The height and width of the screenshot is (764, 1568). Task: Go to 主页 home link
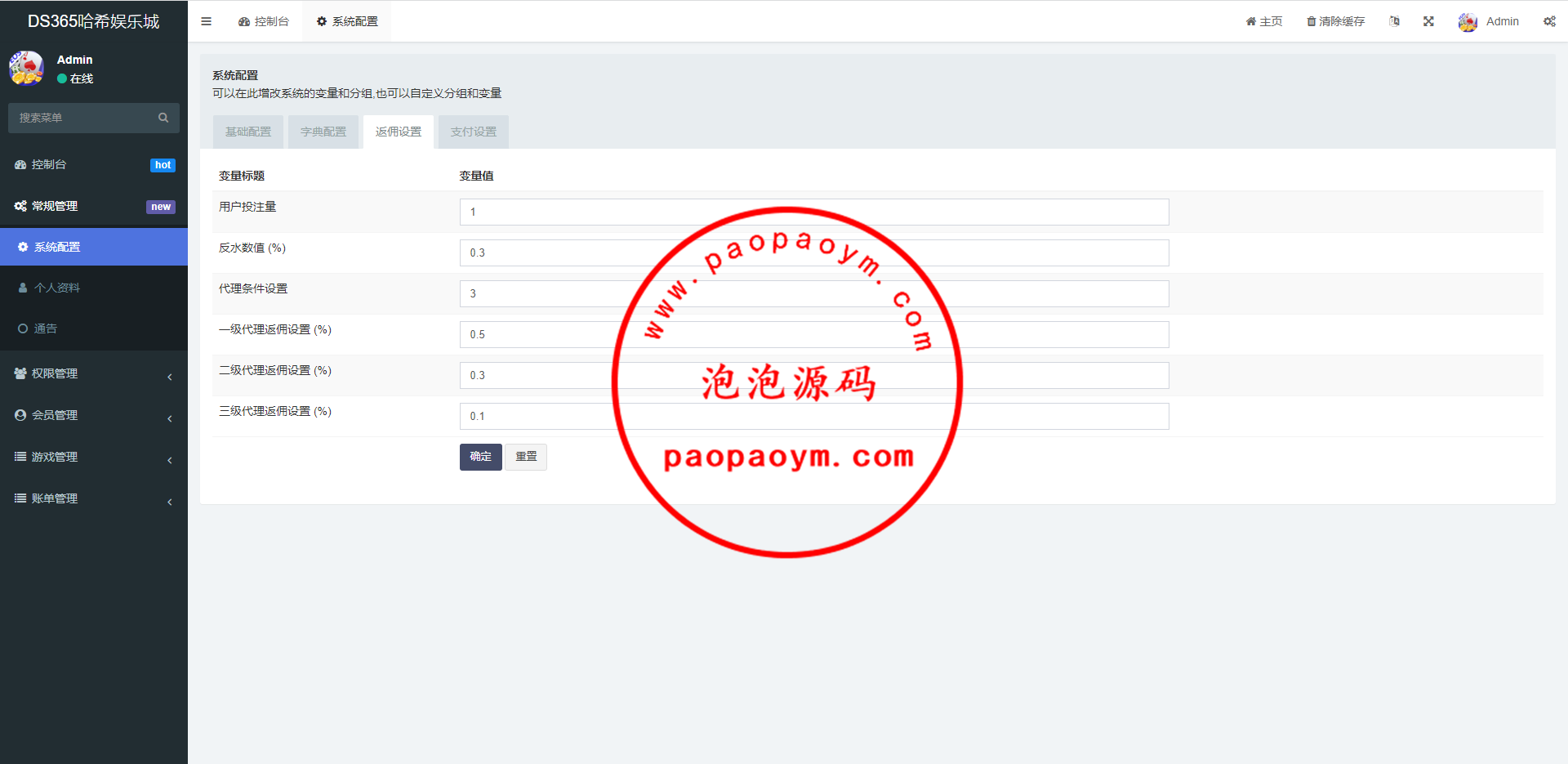1264,21
